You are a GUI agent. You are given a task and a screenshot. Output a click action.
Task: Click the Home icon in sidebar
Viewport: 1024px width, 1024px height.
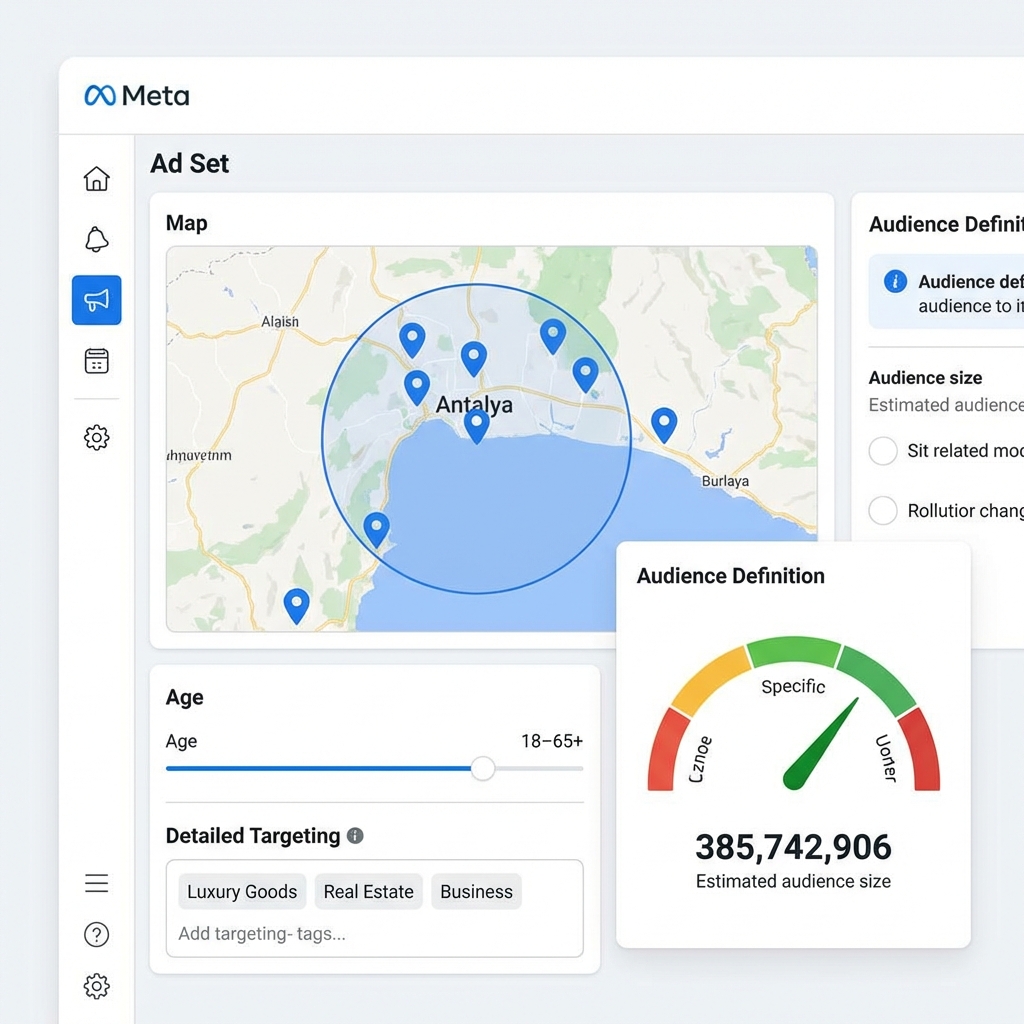[x=96, y=179]
